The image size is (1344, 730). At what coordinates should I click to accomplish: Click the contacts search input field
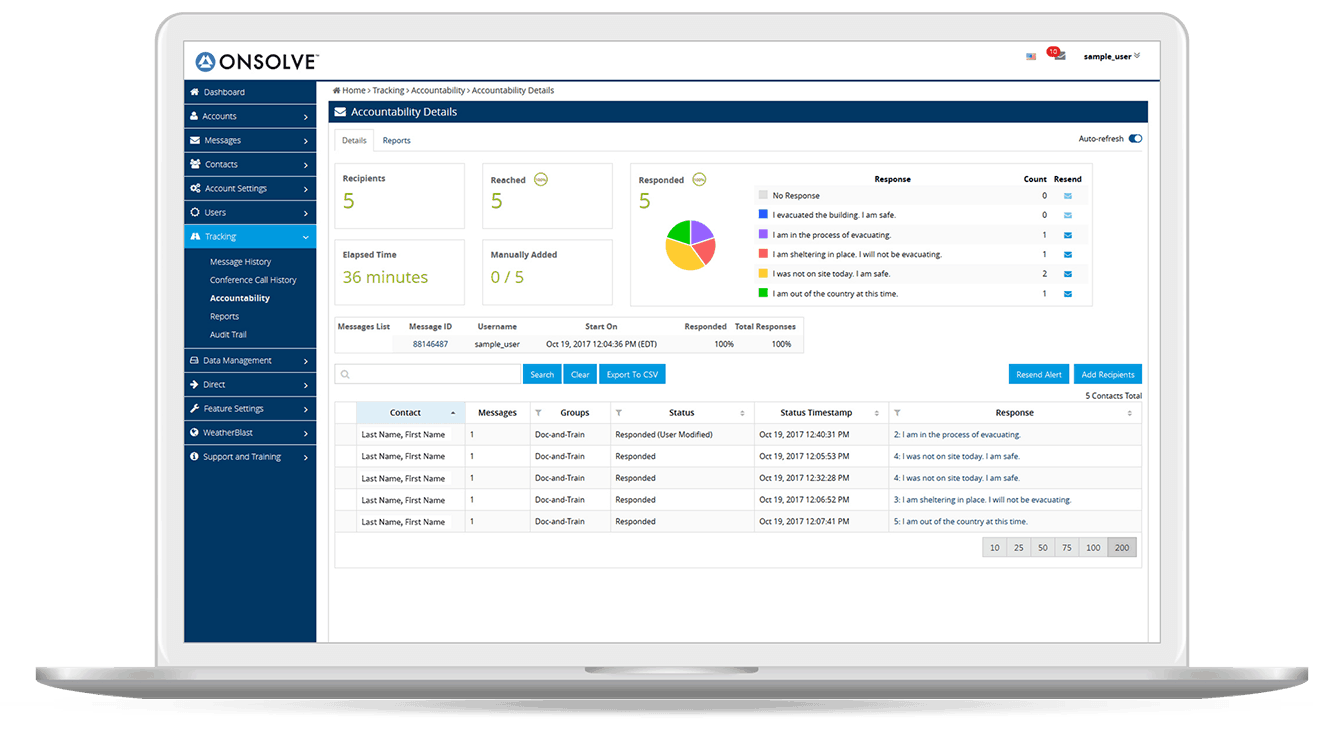pos(428,375)
